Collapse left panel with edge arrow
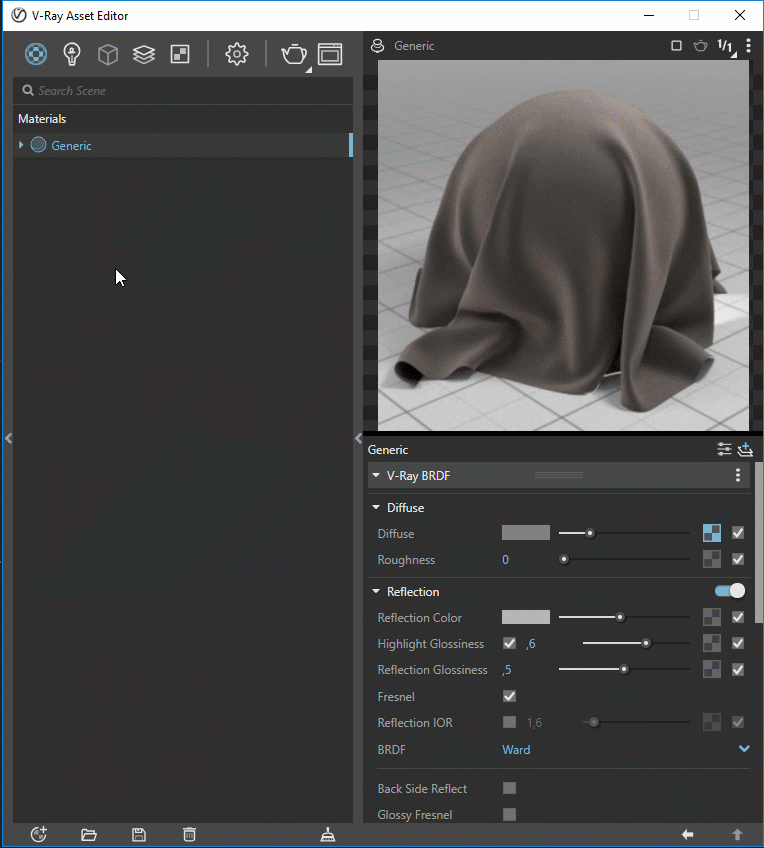The width and height of the screenshot is (764, 848). coord(9,438)
